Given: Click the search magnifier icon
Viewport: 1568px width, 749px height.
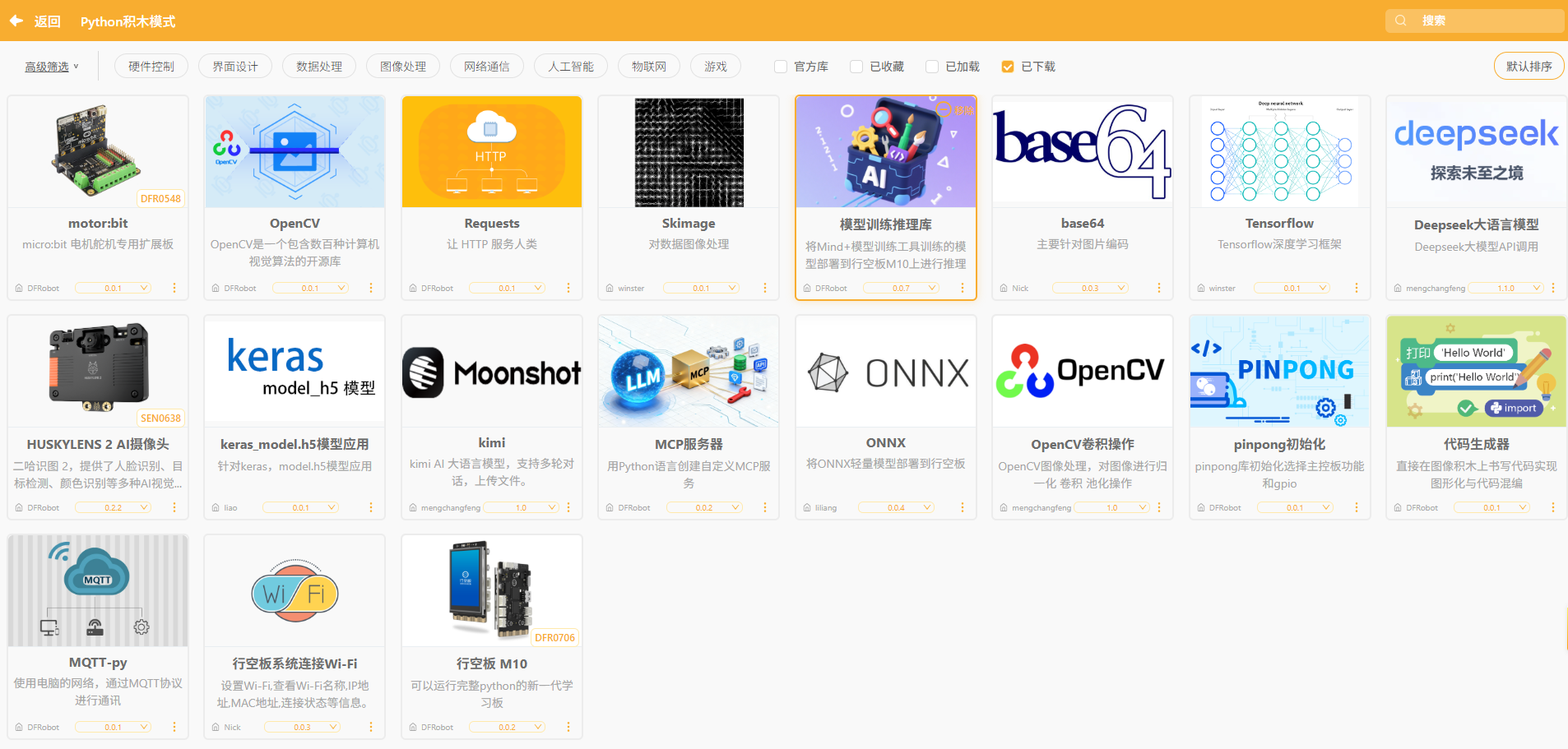Looking at the screenshot, I should [1400, 21].
